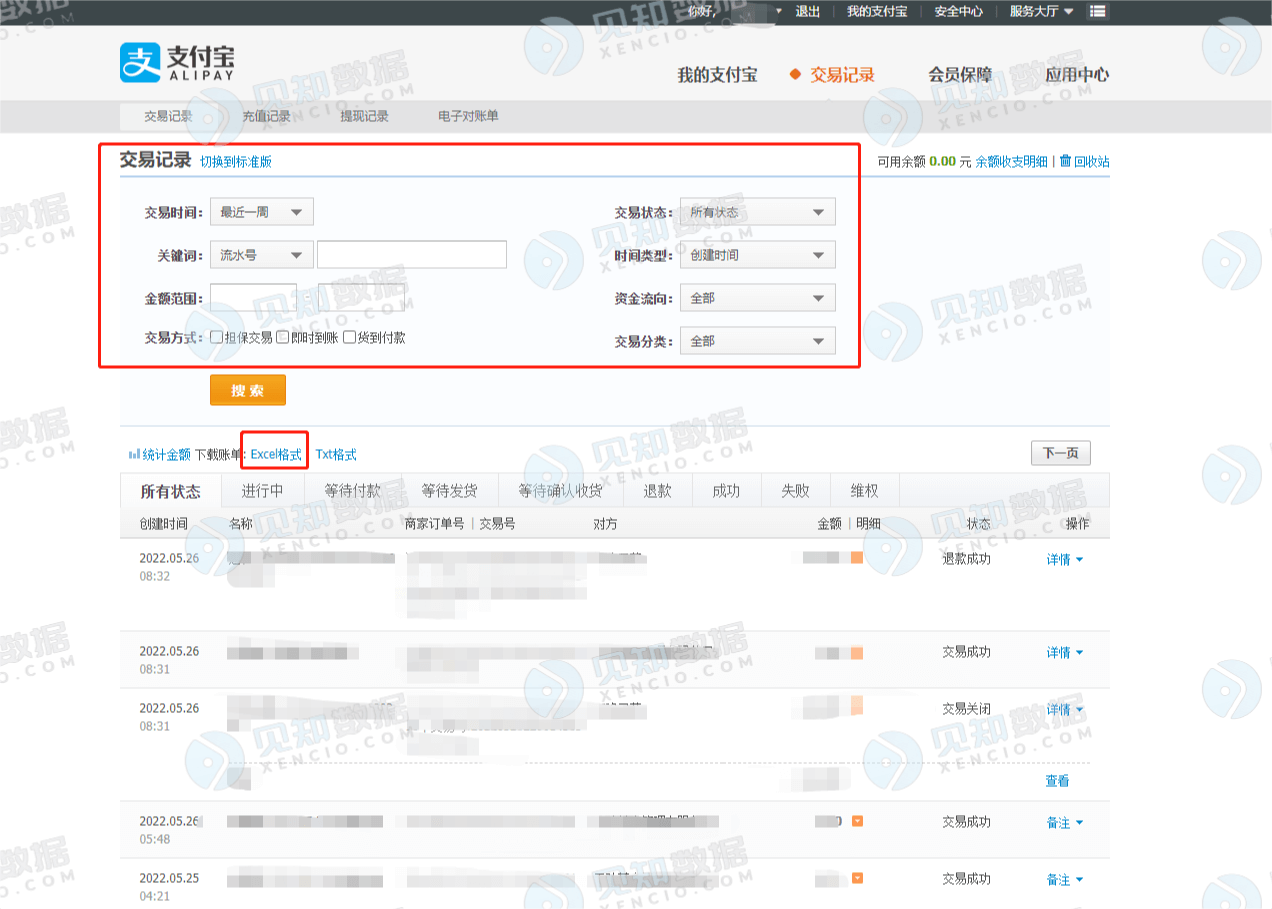The image size is (1272, 909).
Task: Toggle the 即时到账 checkbox
Action: pyautogui.click(x=283, y=338)
